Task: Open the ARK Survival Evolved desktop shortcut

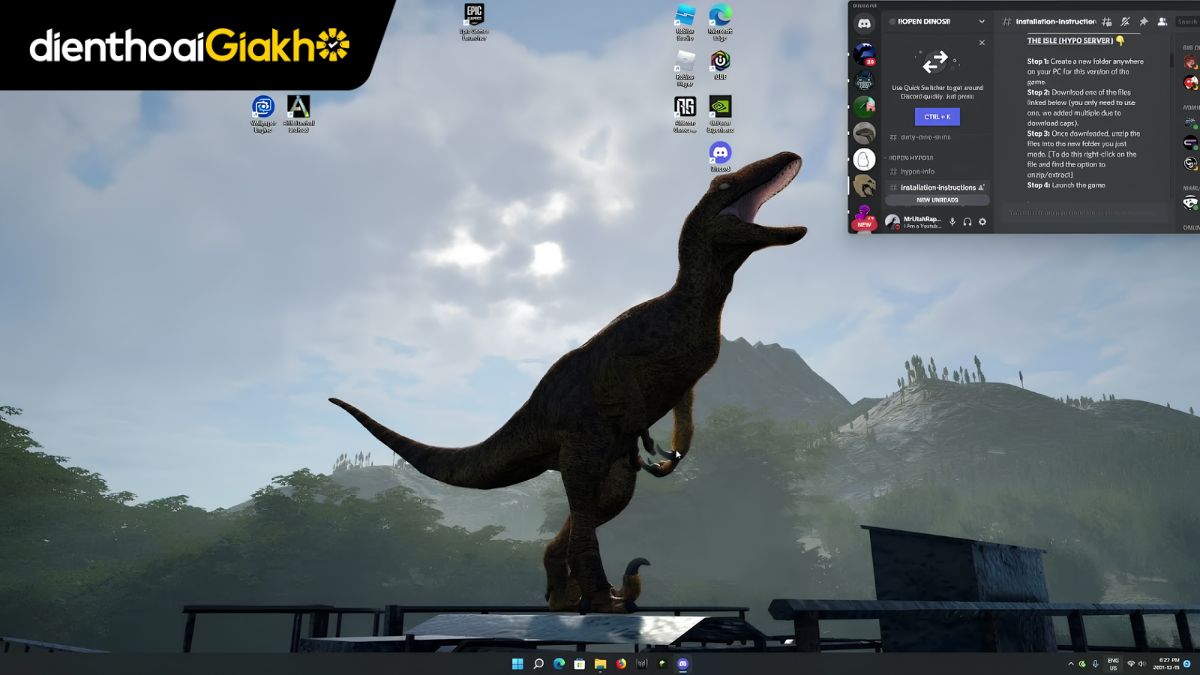Action: click(x=298, y=113)
